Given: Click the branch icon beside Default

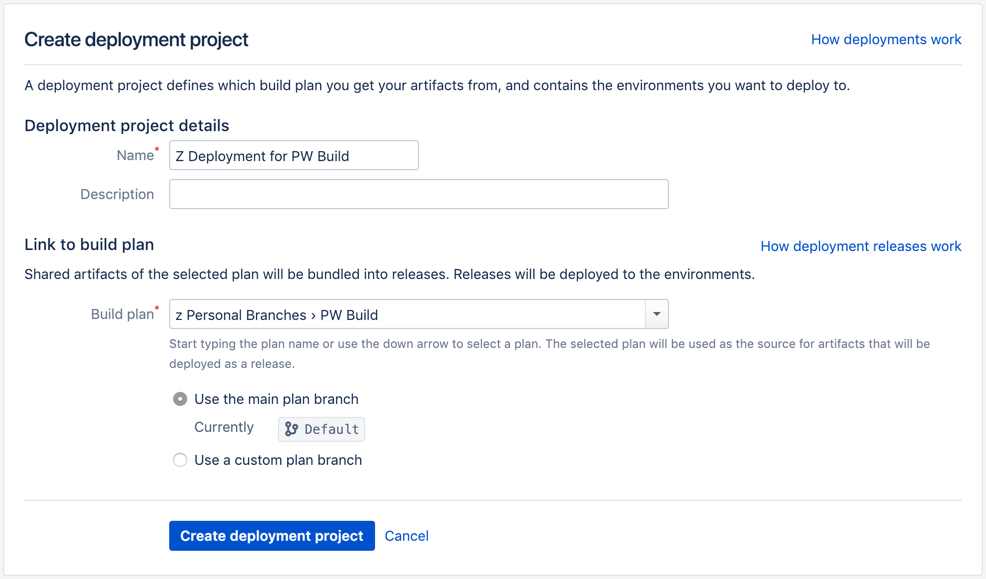Looking at the screenshot, I should (291, 429).
